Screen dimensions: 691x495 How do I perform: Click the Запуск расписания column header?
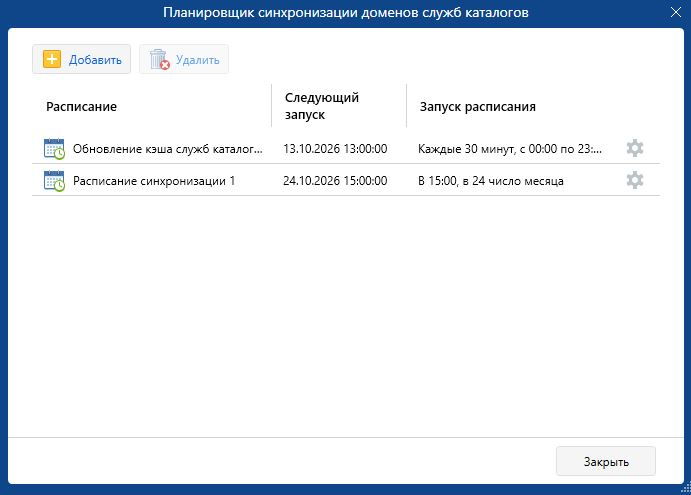pos(478,107)
